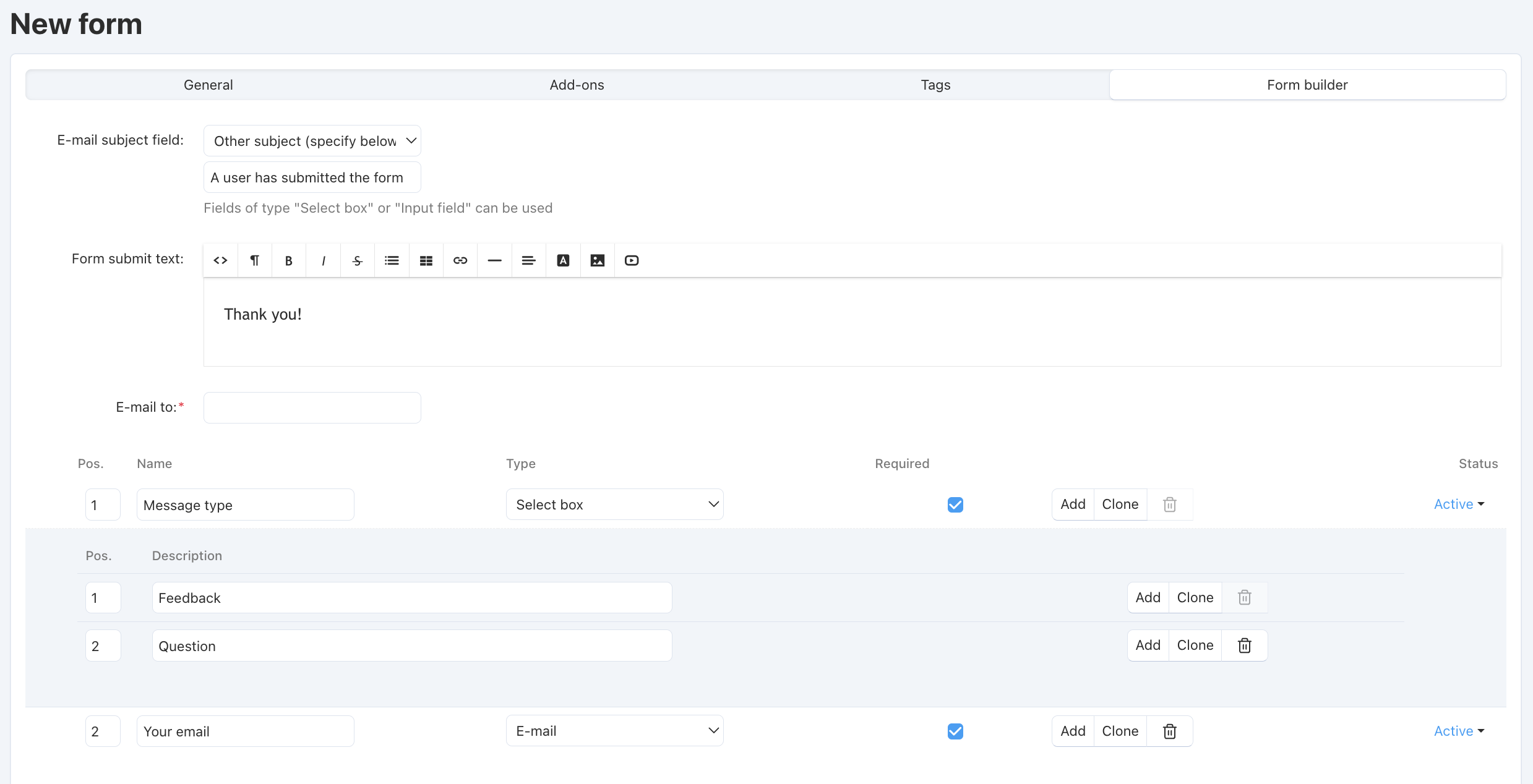Viewport: 1533px width, 784px height.
Task: Clone the Message type field
Action: pos(1120,505)
